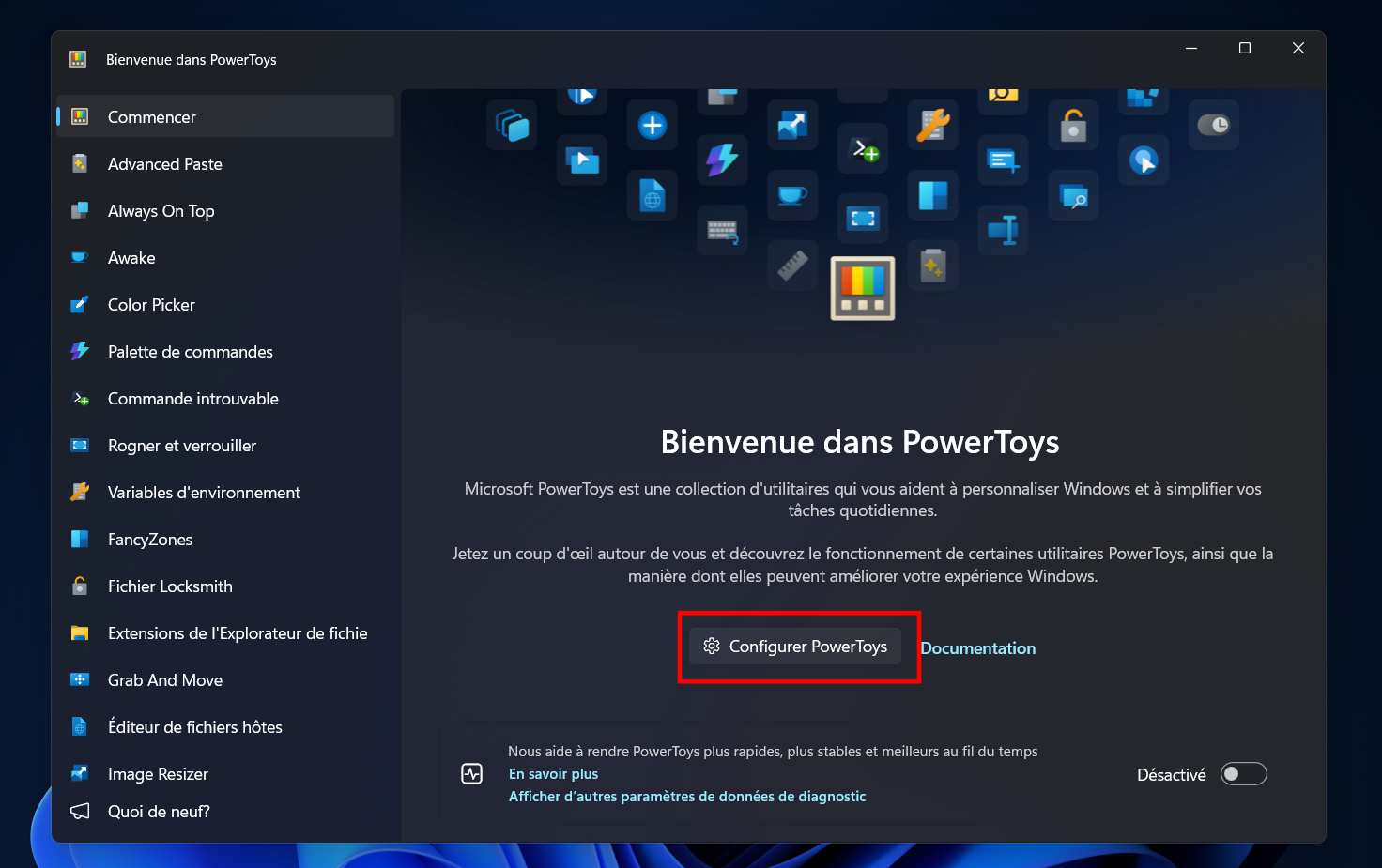Open the Grab And Move entry

point(225,680)
